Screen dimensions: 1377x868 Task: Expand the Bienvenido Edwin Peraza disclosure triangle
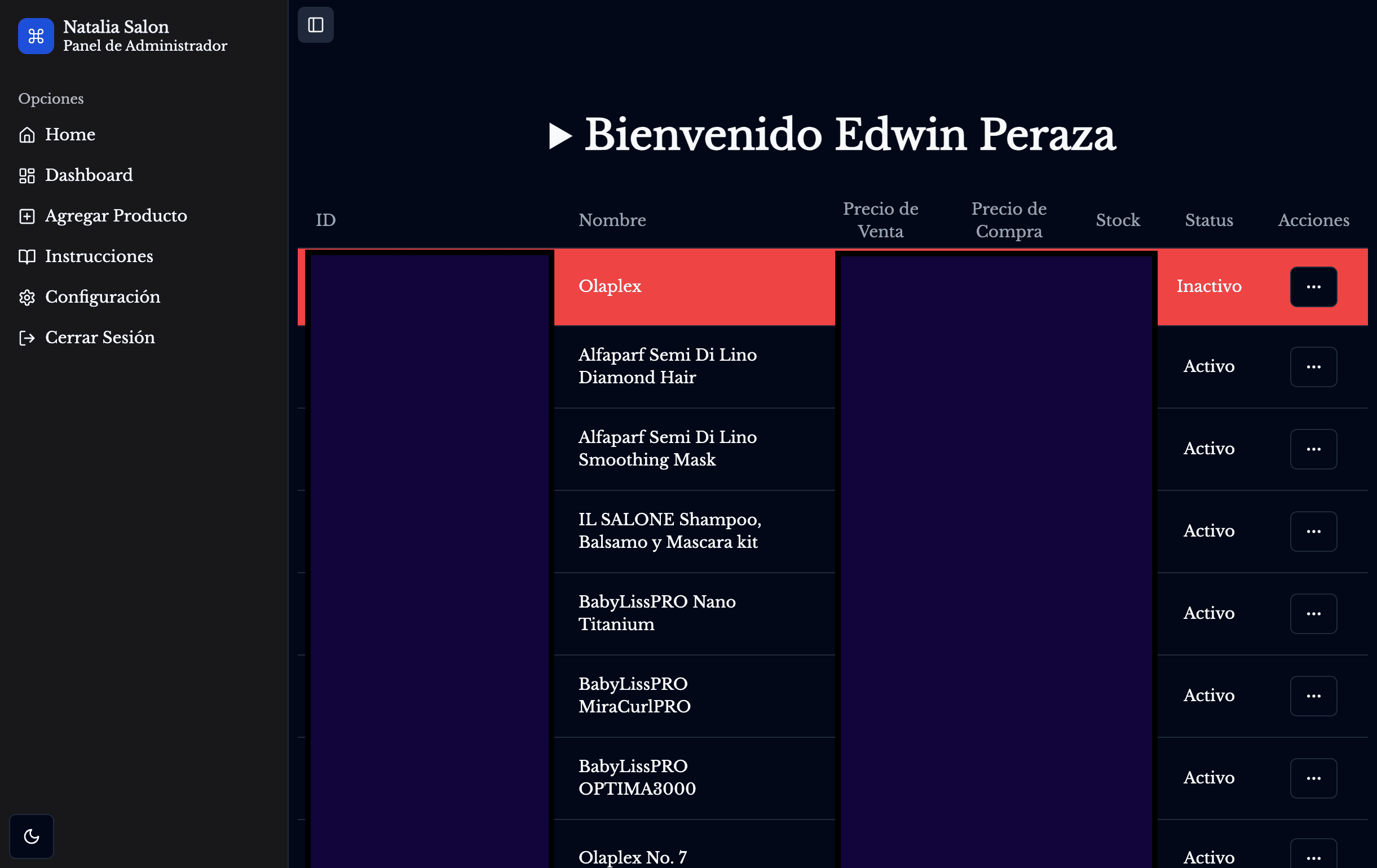click(x=560, y=136)
